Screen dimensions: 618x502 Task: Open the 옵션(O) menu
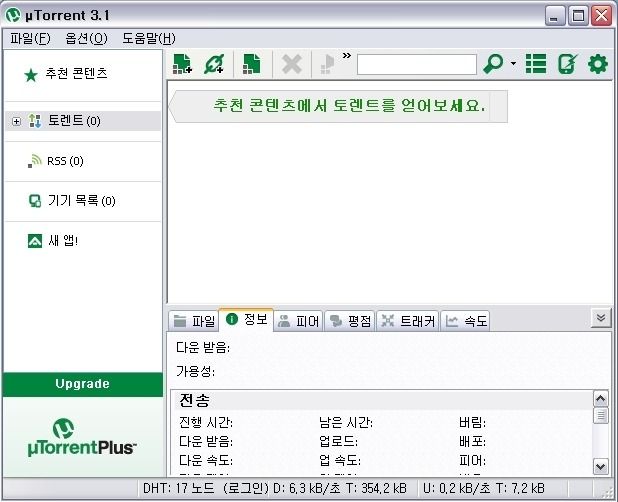tap(86, 38)
